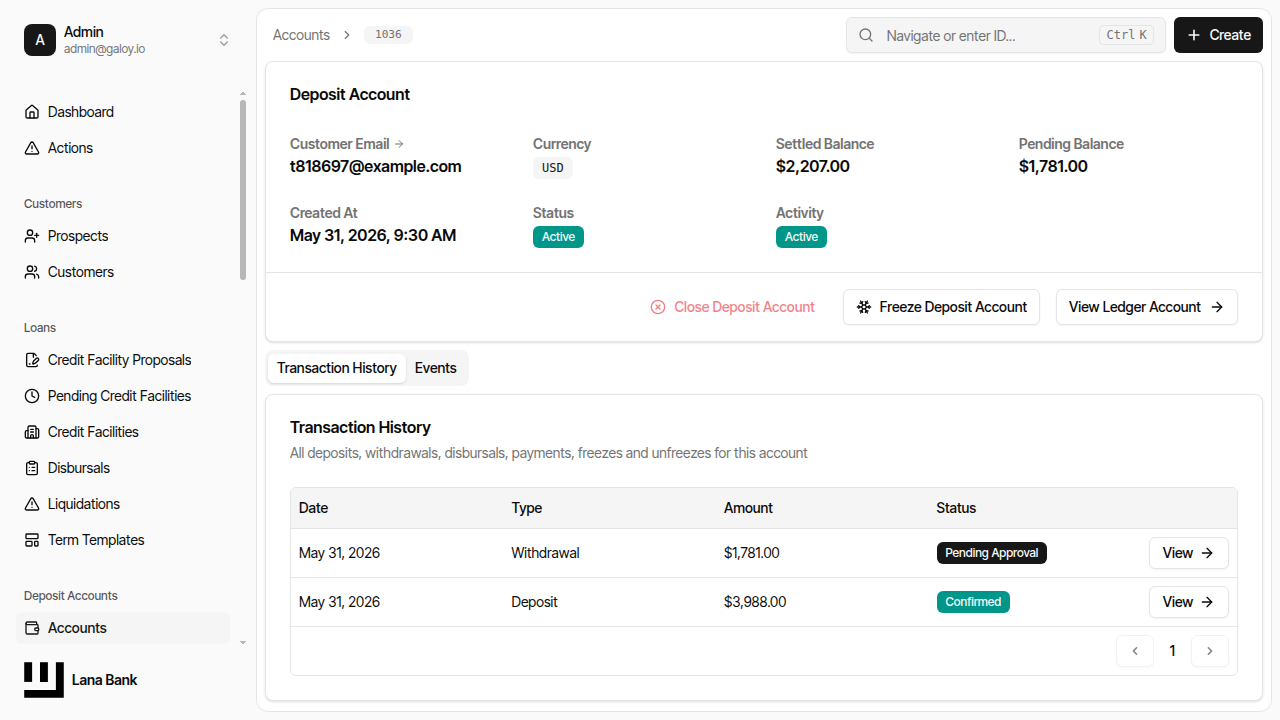Click the Prospects person-plus icon
The width and height of the screenshot is (1280, 720).
(x=32, y=236)
